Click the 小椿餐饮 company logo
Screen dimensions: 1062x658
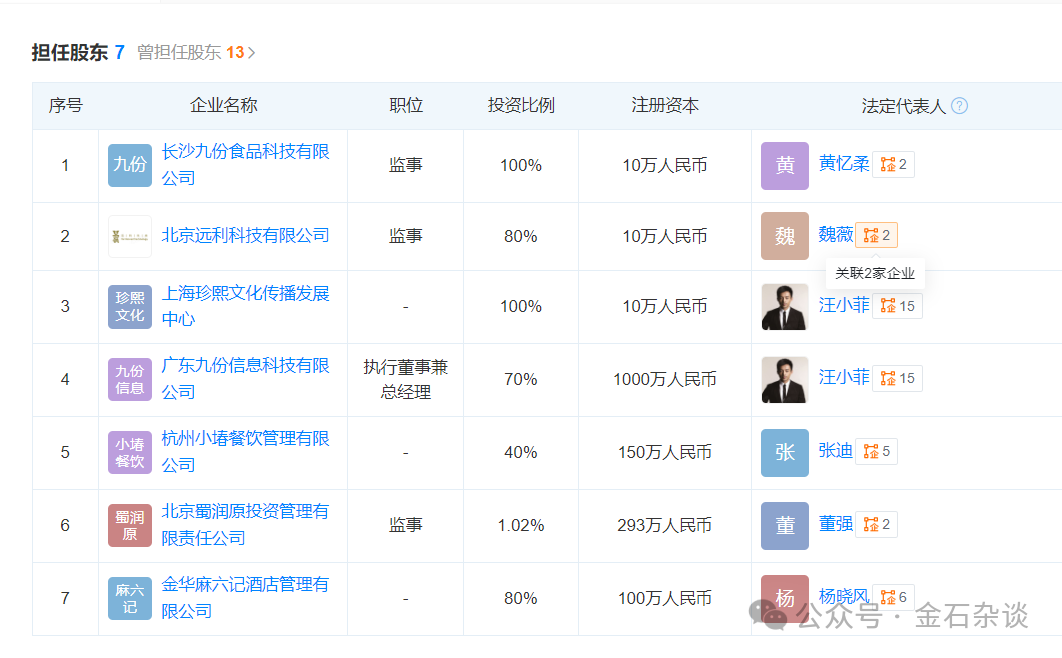pos(130,452)
